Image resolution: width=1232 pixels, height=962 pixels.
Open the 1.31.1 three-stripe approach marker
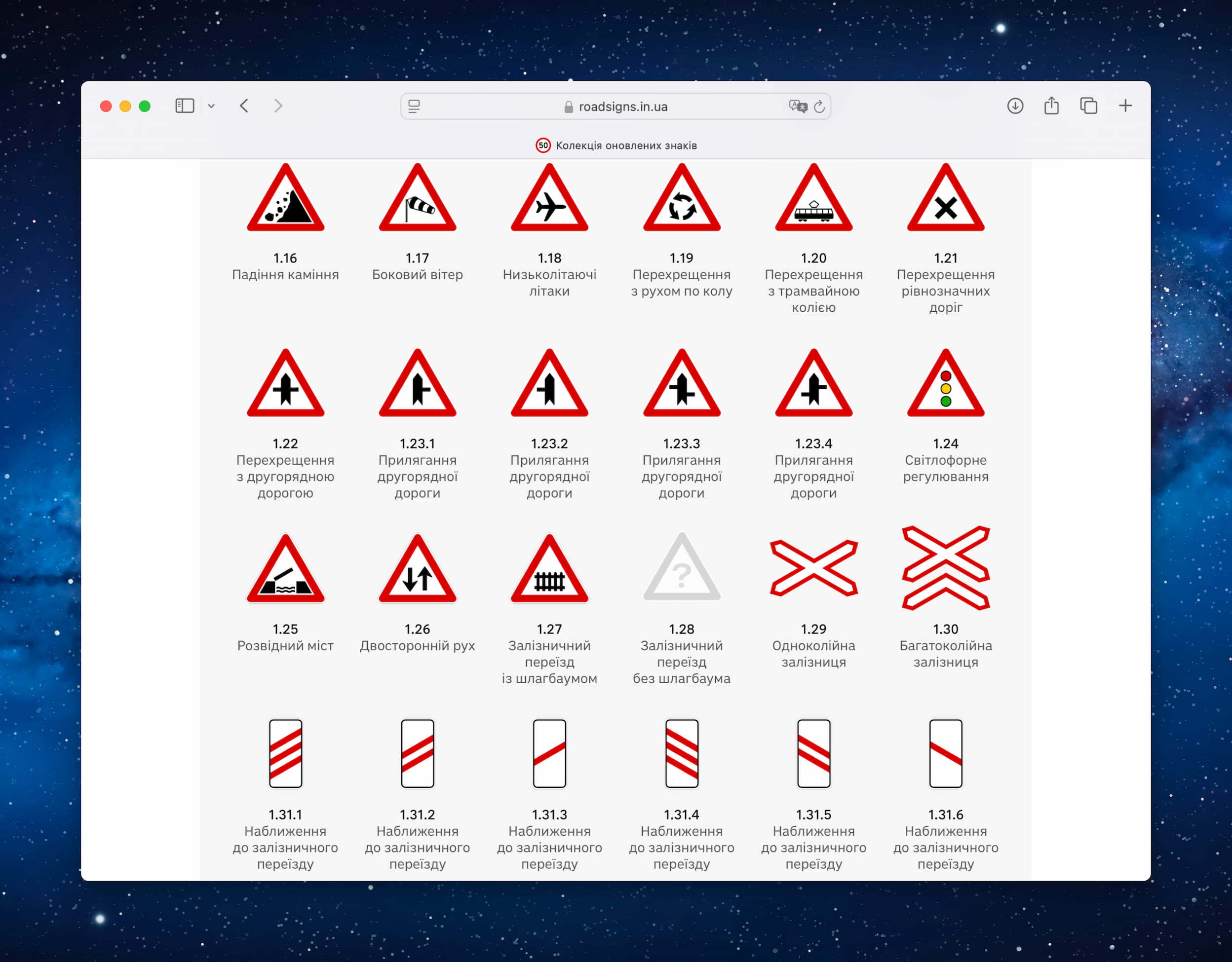point(285,753)
